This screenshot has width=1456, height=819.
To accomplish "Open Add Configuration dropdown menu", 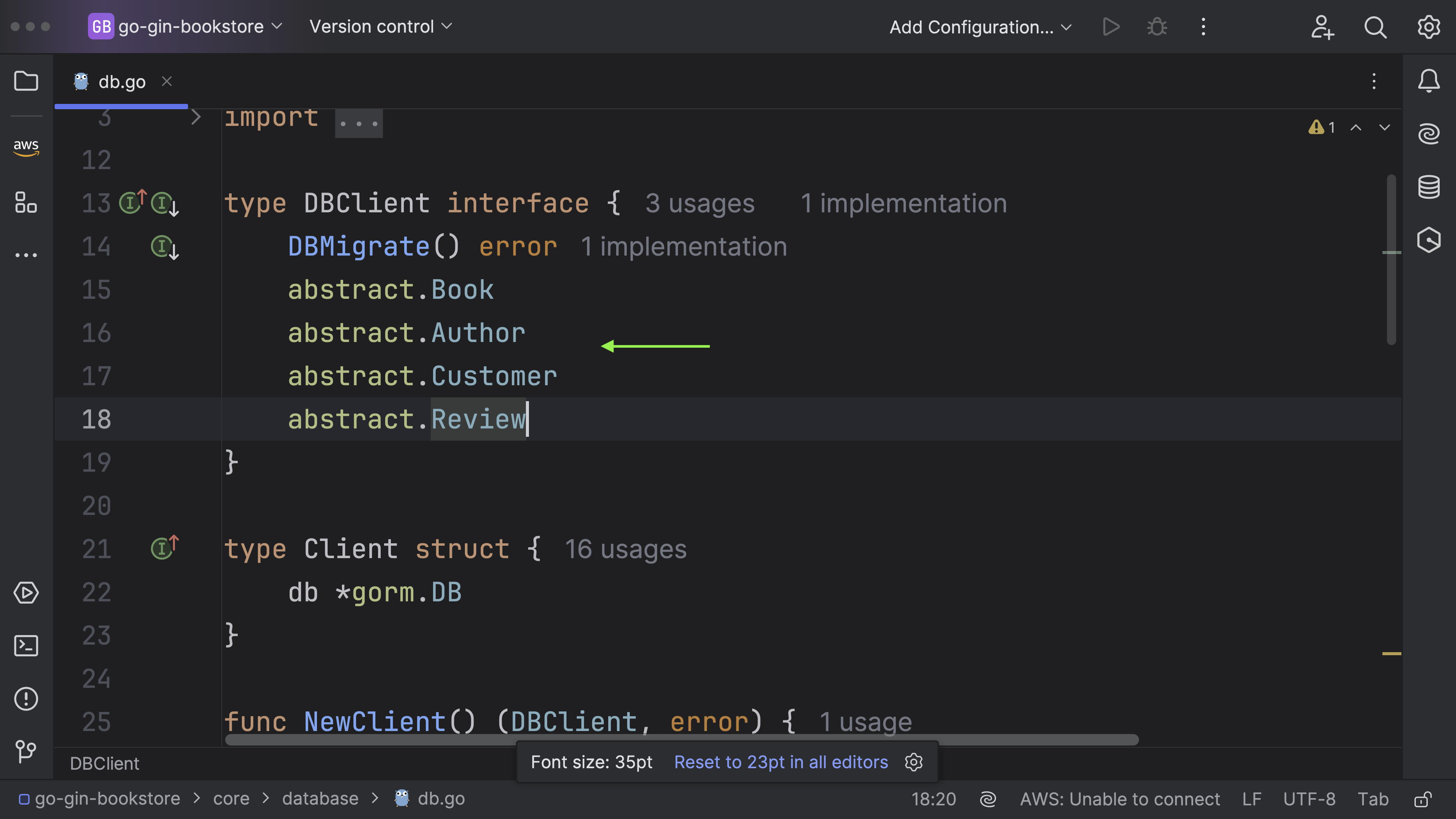I will 980,26.
